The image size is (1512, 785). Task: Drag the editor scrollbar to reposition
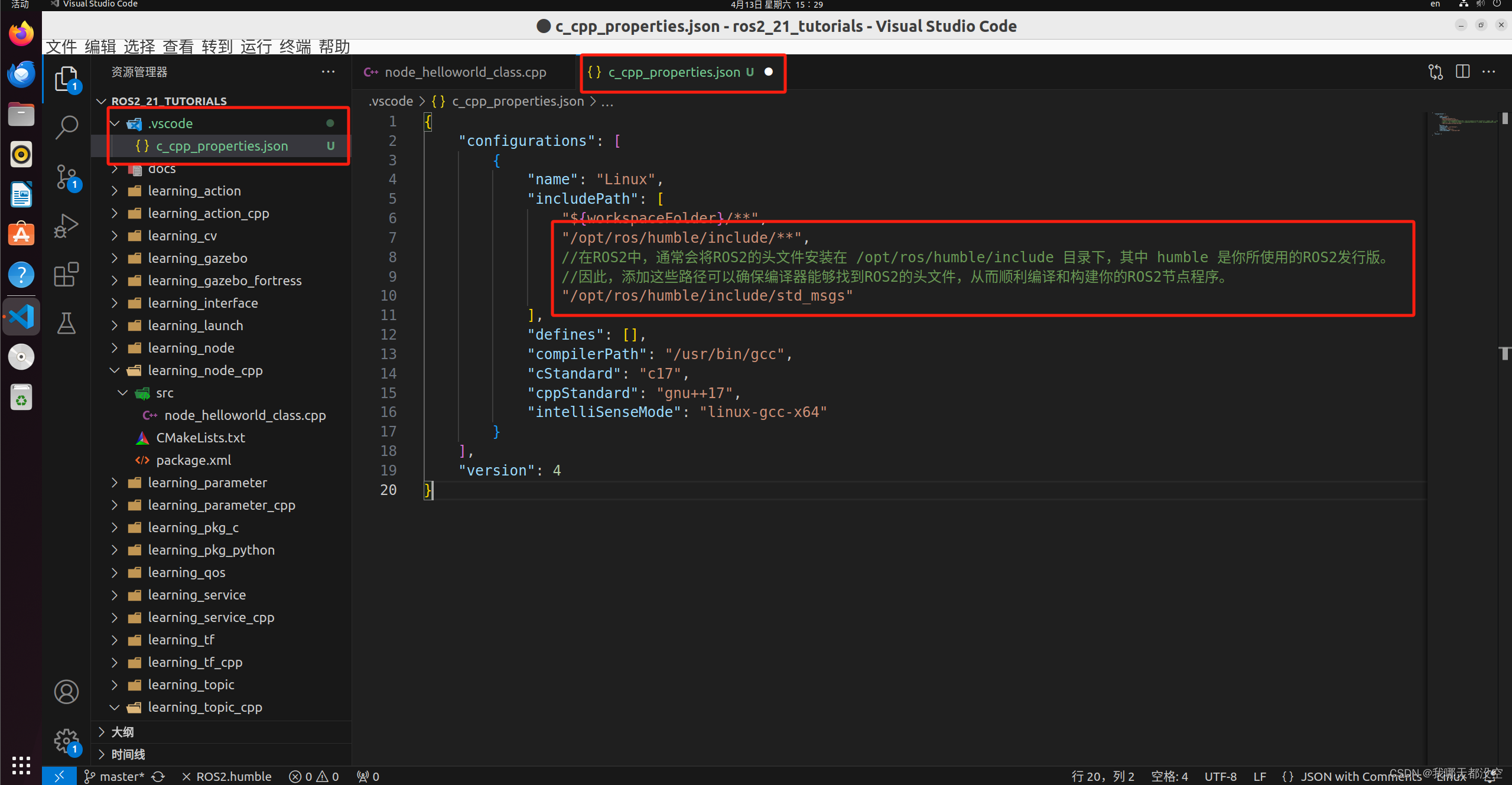1504,121
